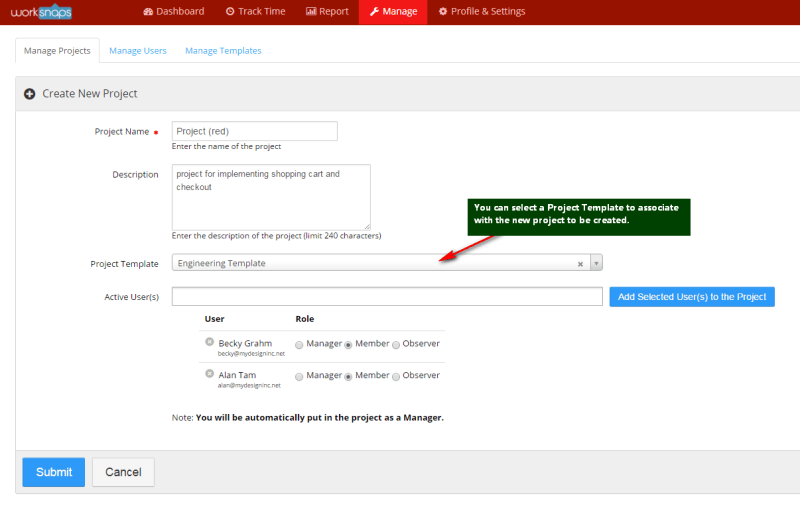The width and height of the screenshot is (800, 506).
Task: Go to Track Time section
Action: [255, 12]
